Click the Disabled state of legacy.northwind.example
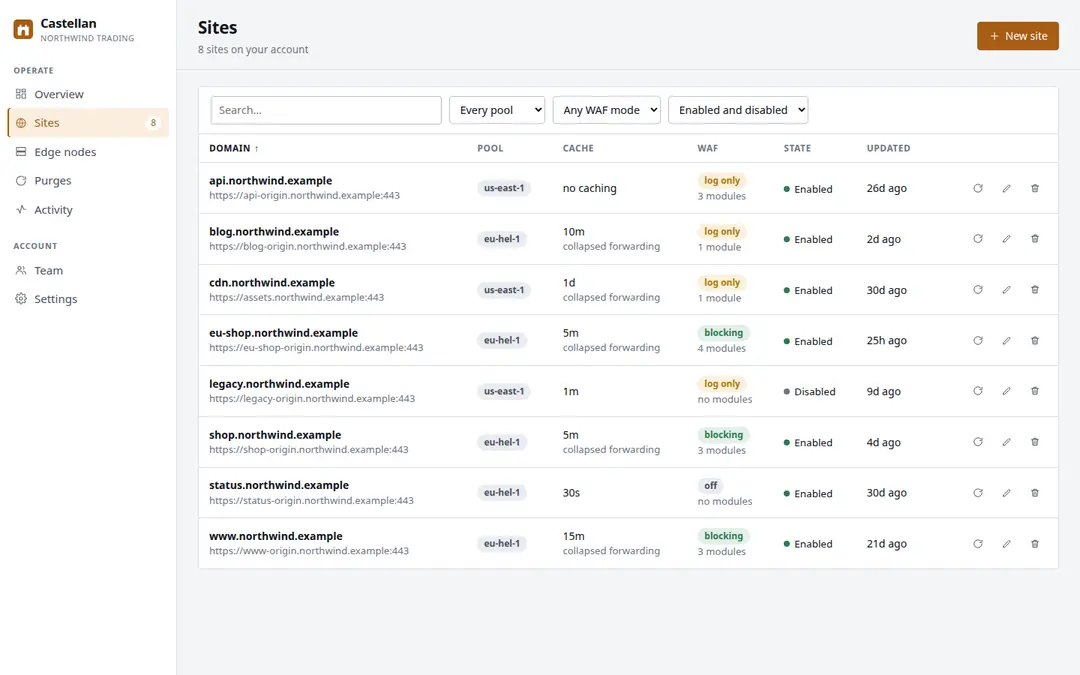The image size is (1080, 675). click(809, 391)
